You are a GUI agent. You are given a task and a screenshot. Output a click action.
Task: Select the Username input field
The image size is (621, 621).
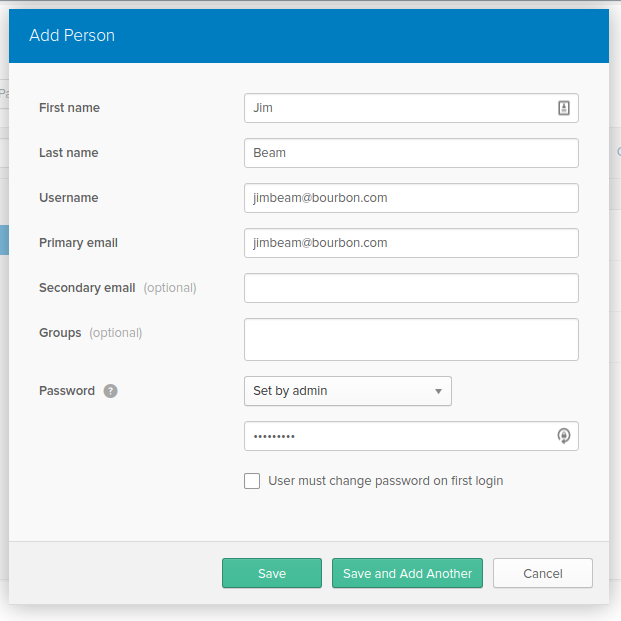click(x=410, y=198)
